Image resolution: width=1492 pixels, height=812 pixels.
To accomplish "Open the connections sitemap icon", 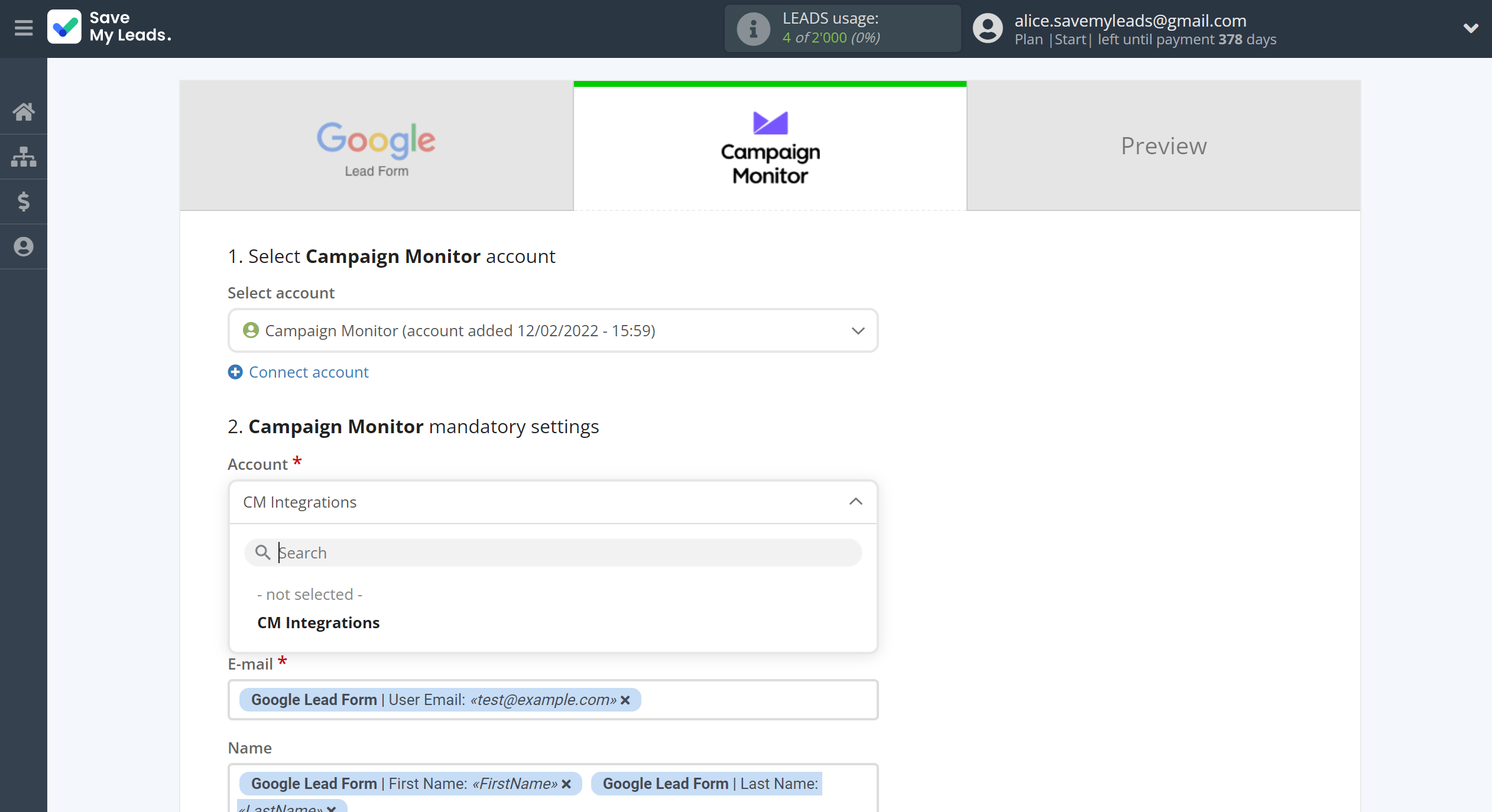I will [x=24, y=157].
